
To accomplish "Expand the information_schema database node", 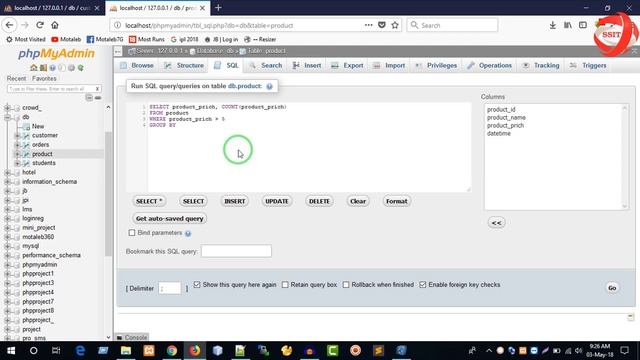I will pyautogui.click(x=7, y=182).
